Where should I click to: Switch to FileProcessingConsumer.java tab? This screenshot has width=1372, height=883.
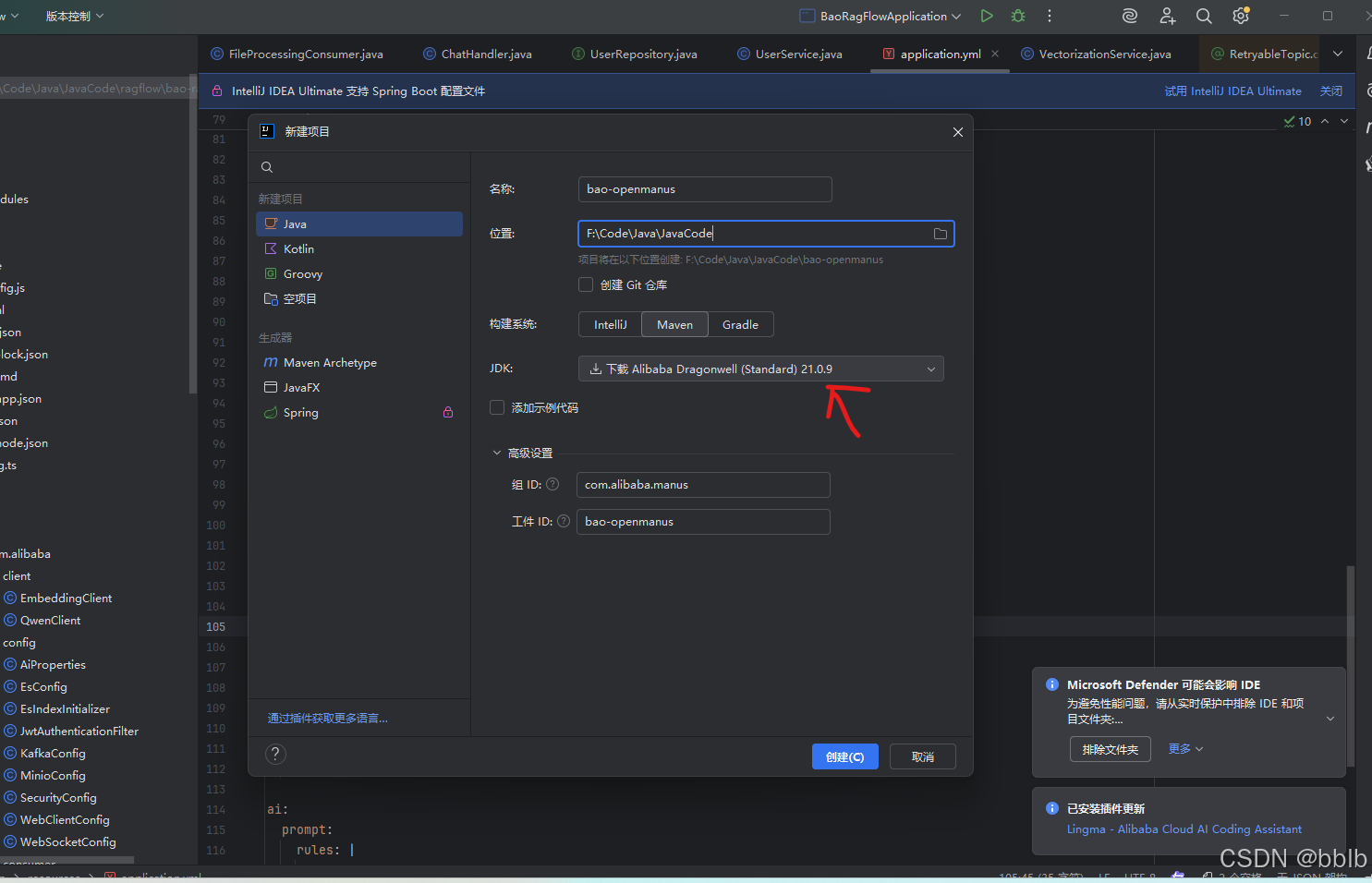coord(297,54)
